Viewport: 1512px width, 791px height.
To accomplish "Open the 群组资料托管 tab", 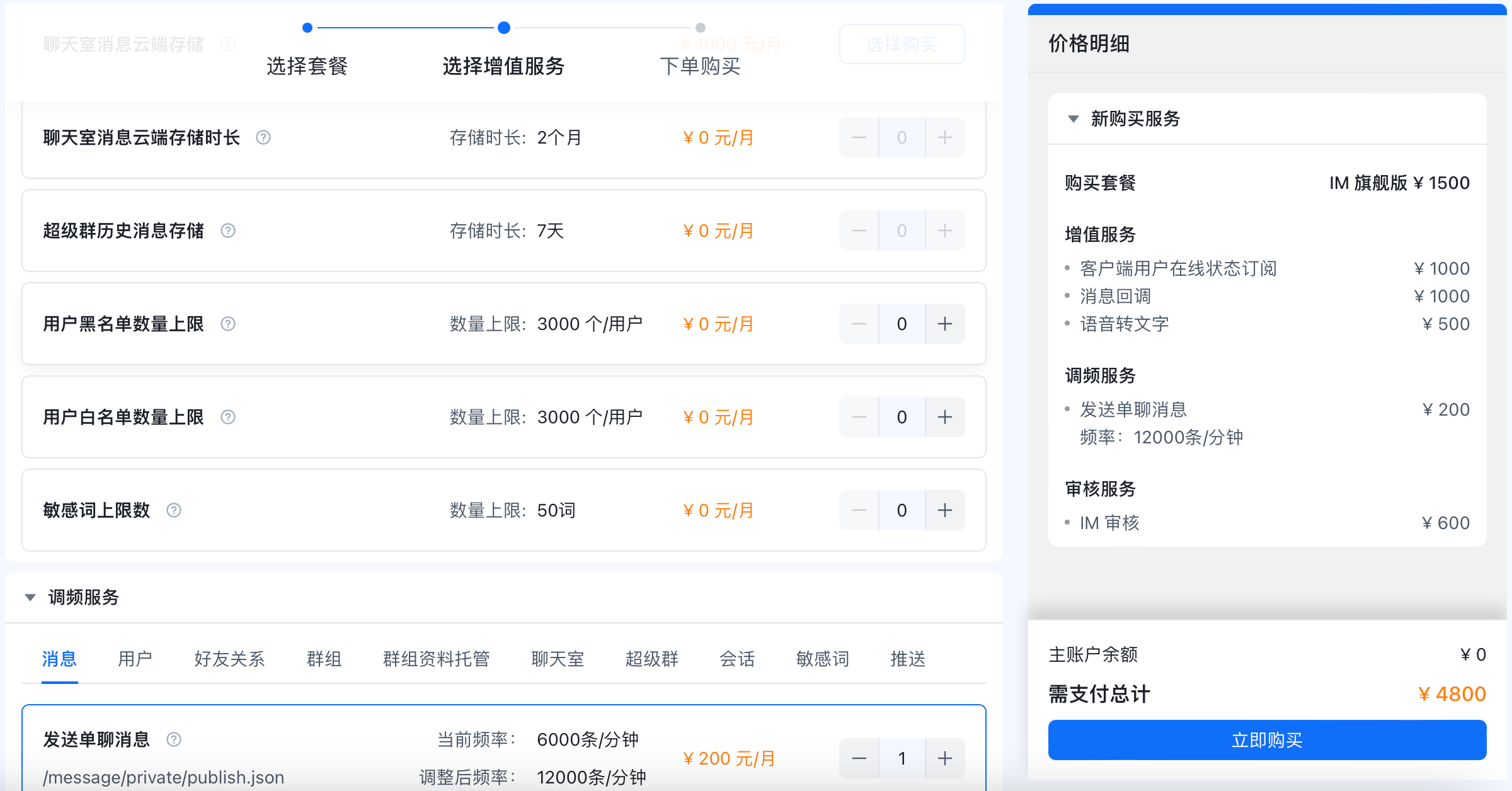I will point(436,659).
